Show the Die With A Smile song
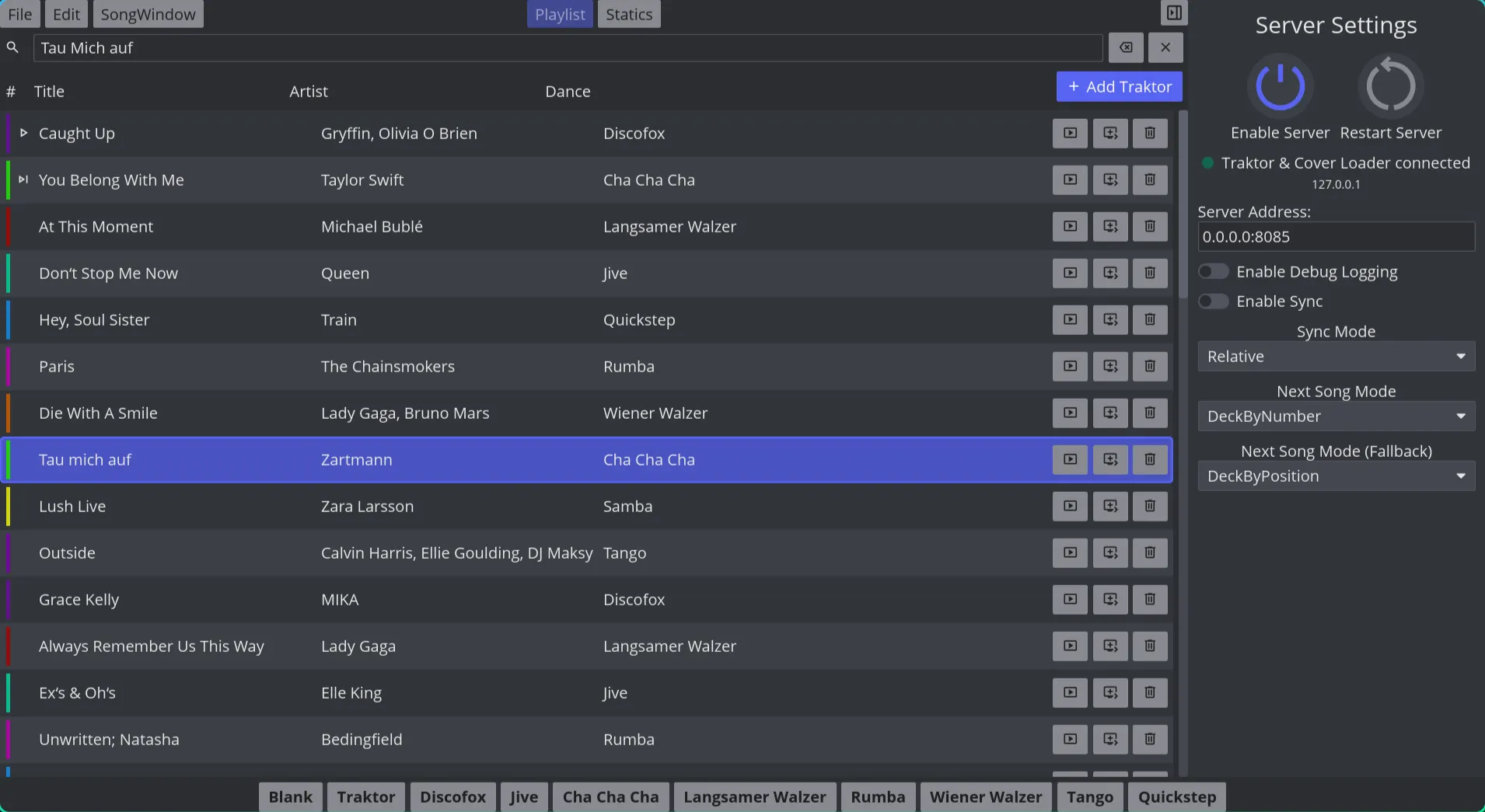This screenshot has height=812, width=1485. (1071, 413)
